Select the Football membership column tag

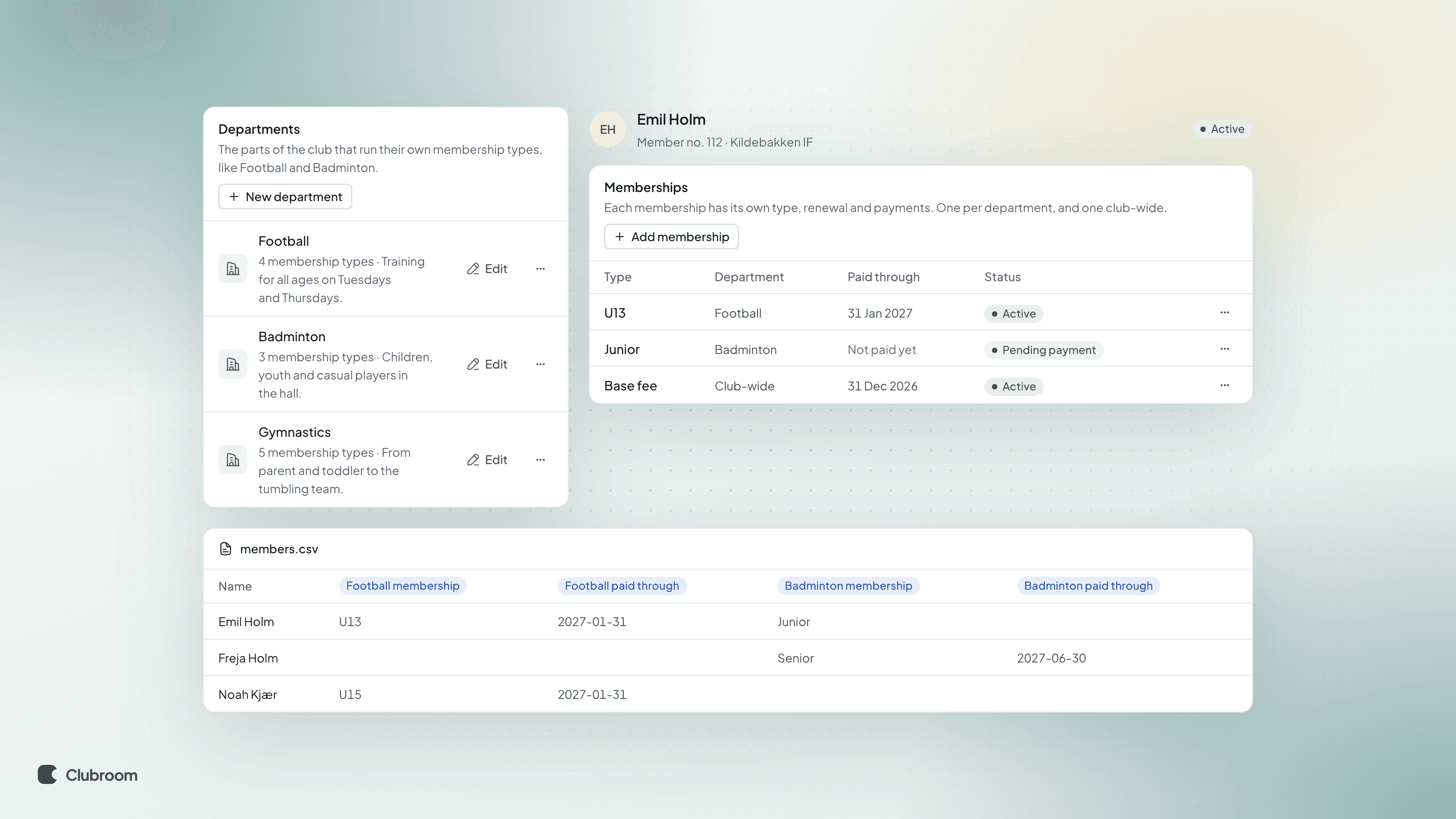point(402,586)
